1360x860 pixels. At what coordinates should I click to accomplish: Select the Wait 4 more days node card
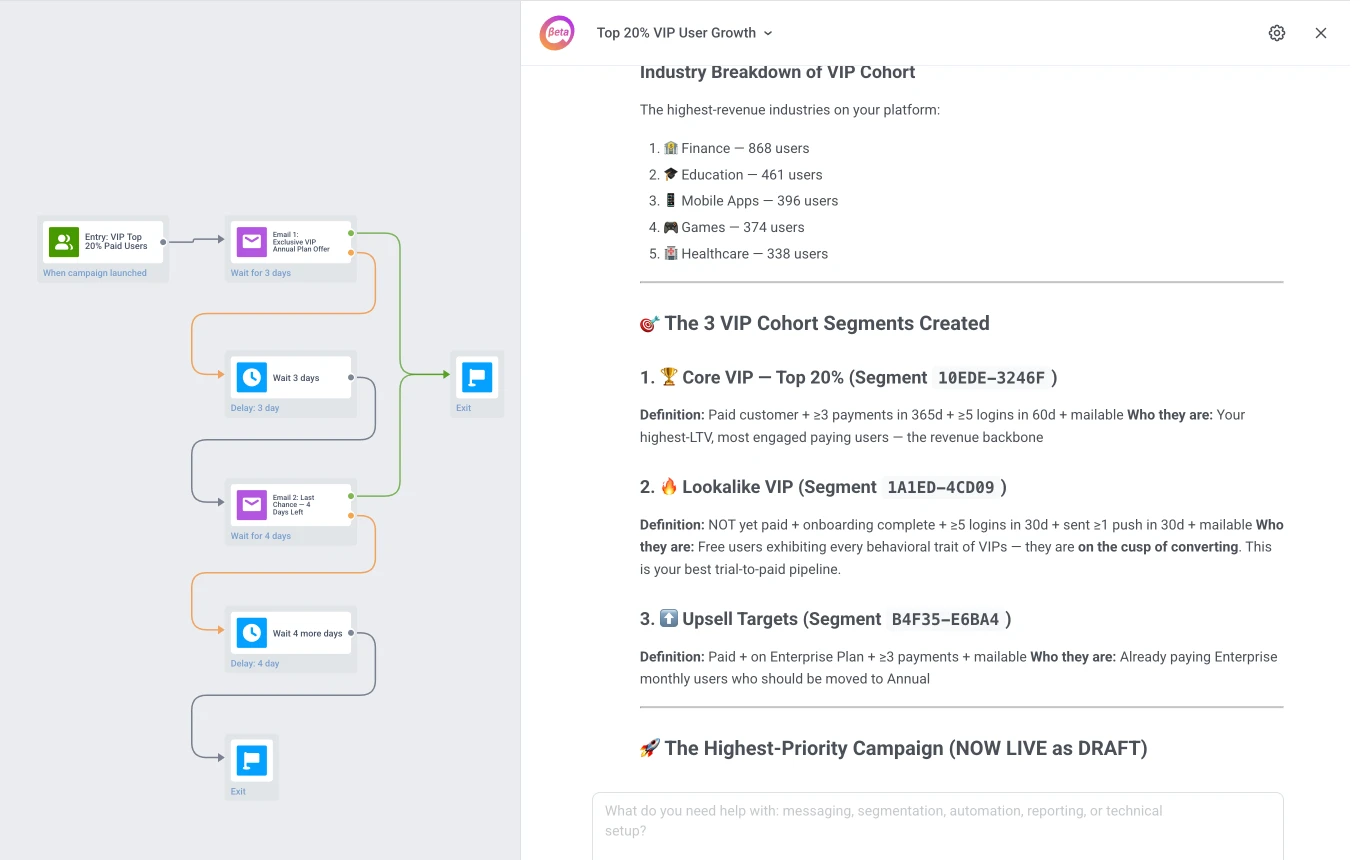point(291,633)
